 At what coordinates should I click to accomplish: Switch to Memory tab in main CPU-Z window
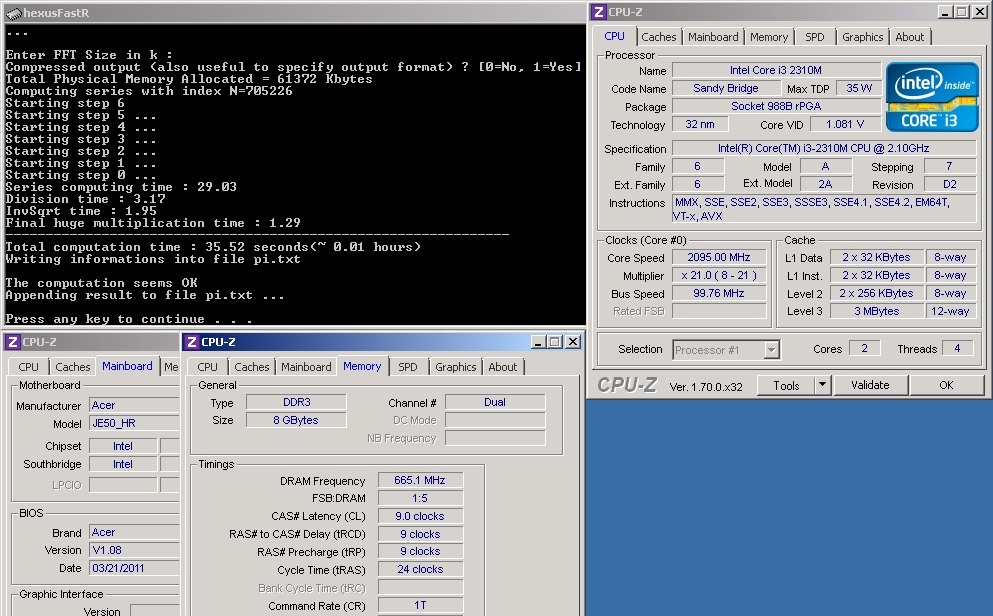769,37
